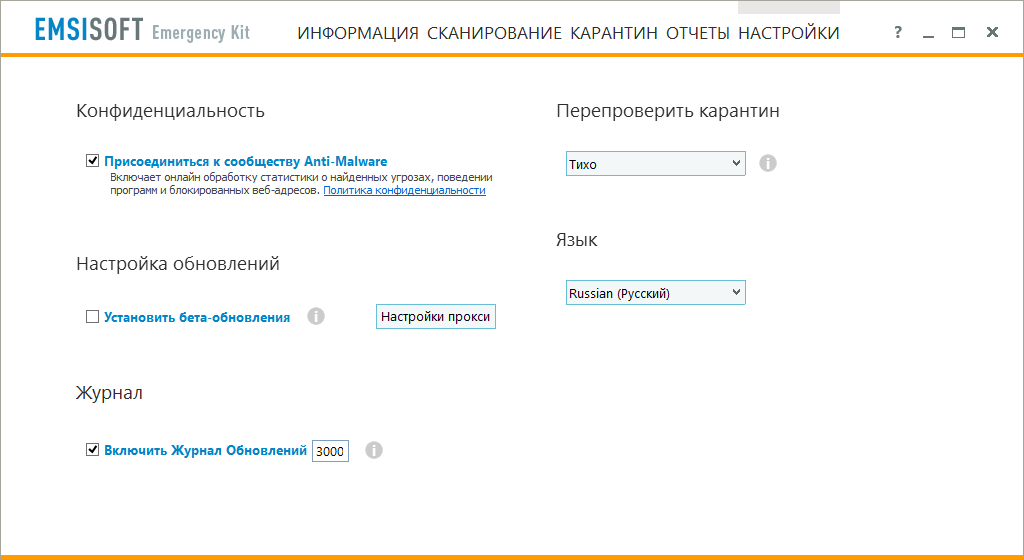Viewport: 1024px width, 560px height.
Task: Click the Перепроверить карантин heading
Action: pos(668,111)
